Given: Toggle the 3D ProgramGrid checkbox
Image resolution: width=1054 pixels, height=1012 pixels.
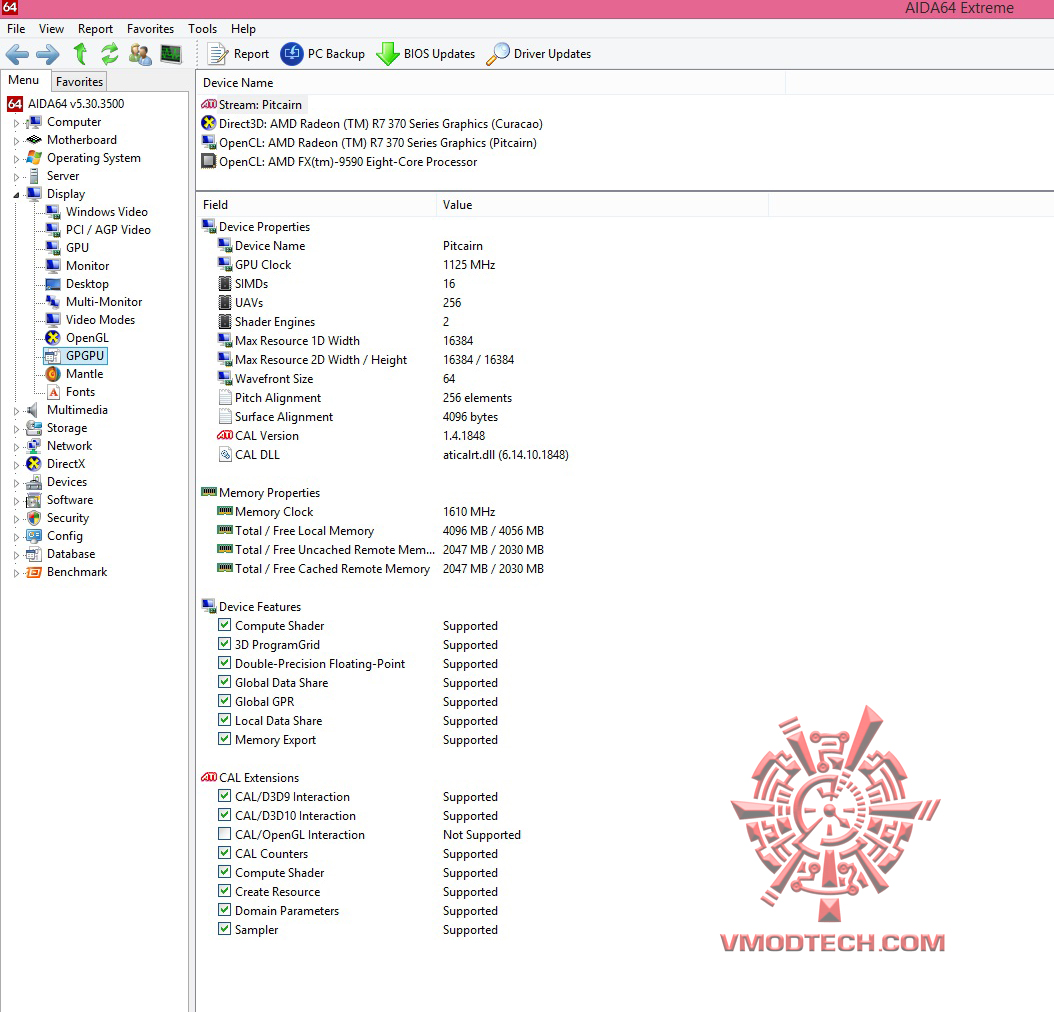Looking at the screenshot, I should tap(225, 644).
